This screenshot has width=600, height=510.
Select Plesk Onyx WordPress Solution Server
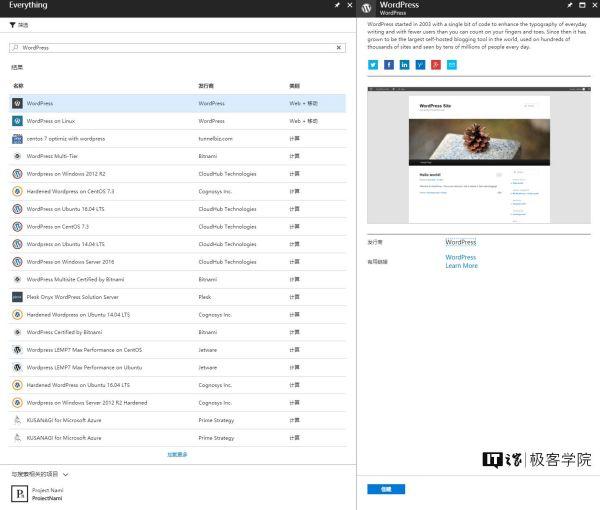tap(72, 297)
